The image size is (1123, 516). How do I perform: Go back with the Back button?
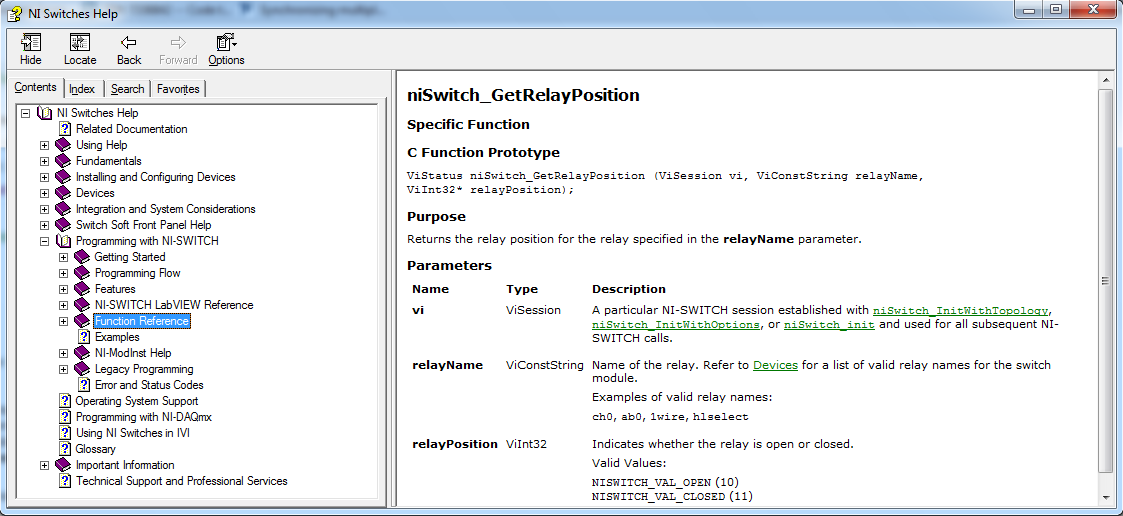click(x=129, y=49)
